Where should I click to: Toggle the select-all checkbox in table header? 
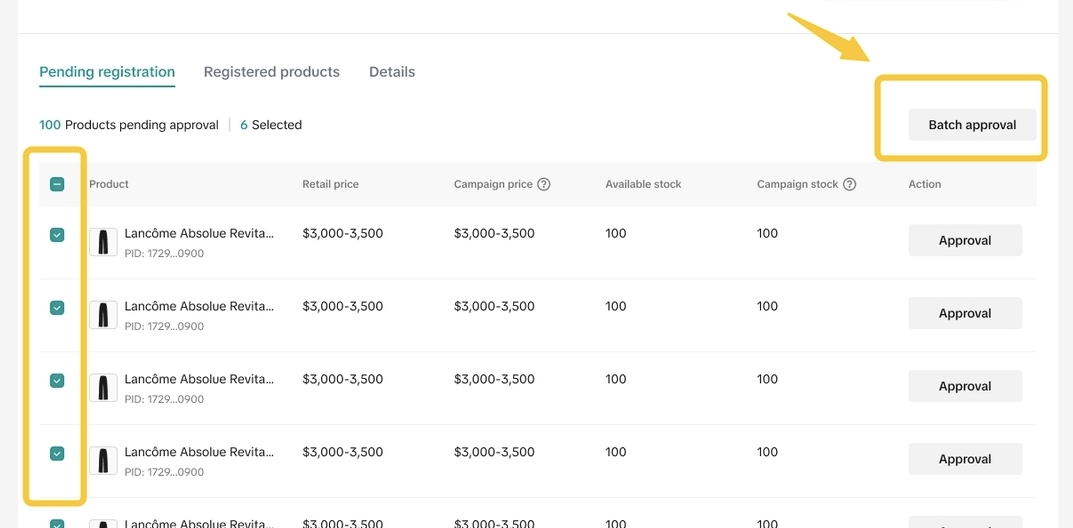[57, 184]
